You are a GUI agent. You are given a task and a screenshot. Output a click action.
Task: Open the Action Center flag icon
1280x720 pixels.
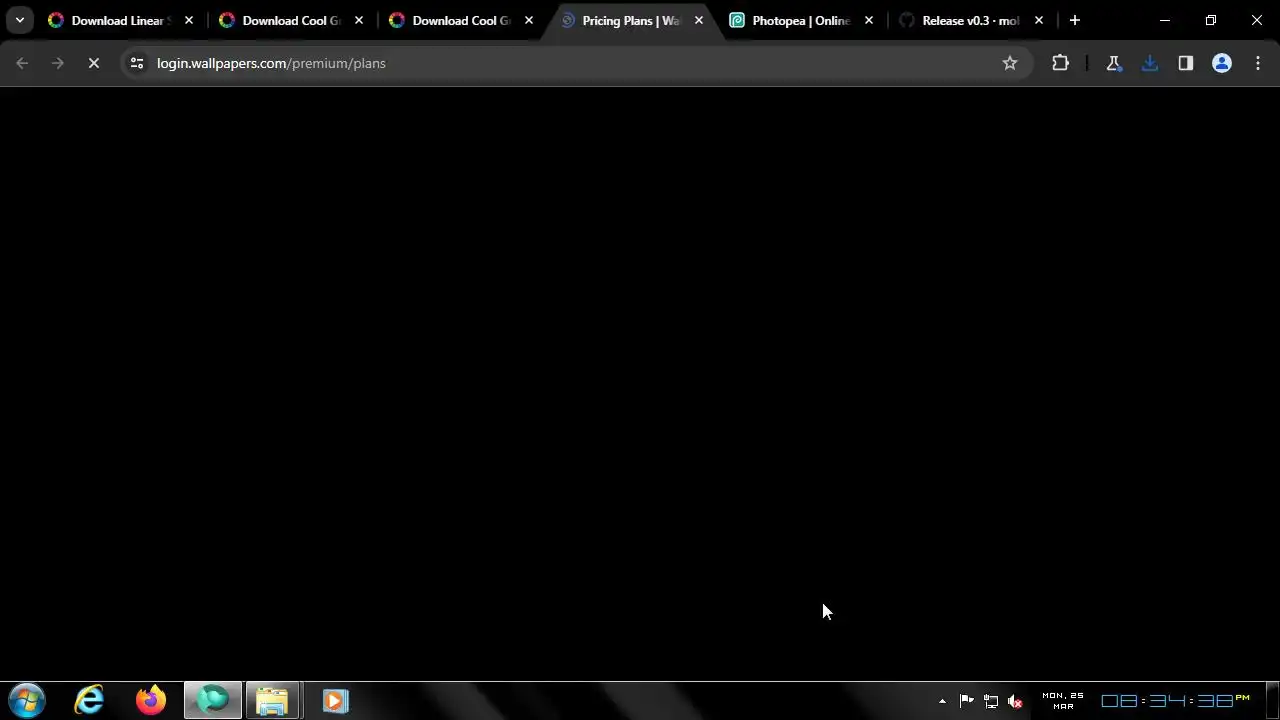pyautogui.click(x=967, y=701)
